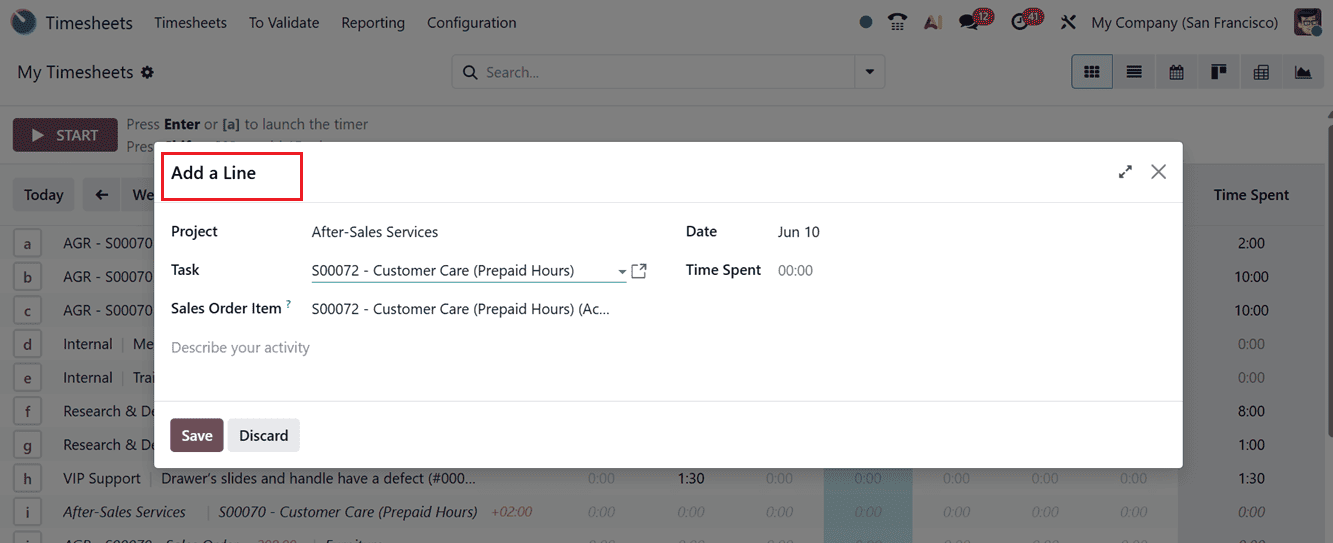Viewport: 1333px width, 543px height.
Task: Click the search magnifier icon
Action: coord(470,72)
